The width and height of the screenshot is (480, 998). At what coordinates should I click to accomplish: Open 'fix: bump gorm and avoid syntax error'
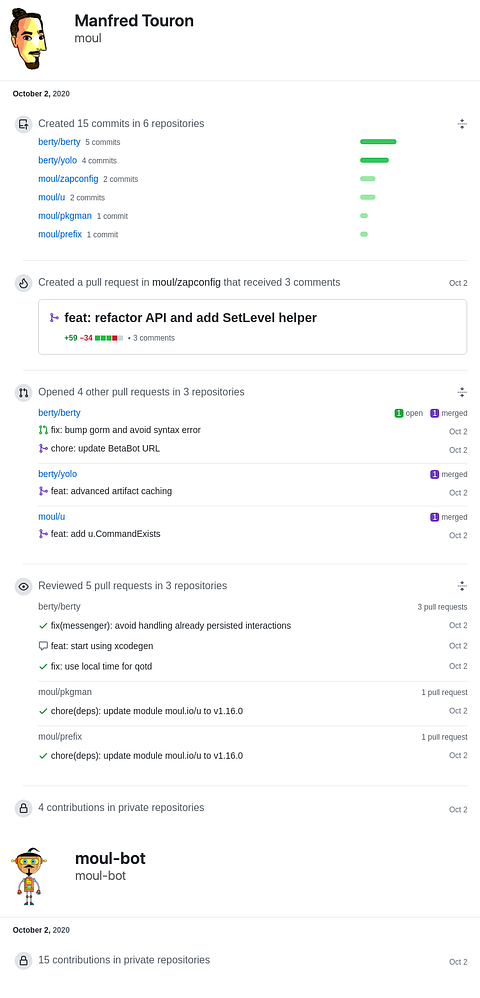[x=125, y=430]
